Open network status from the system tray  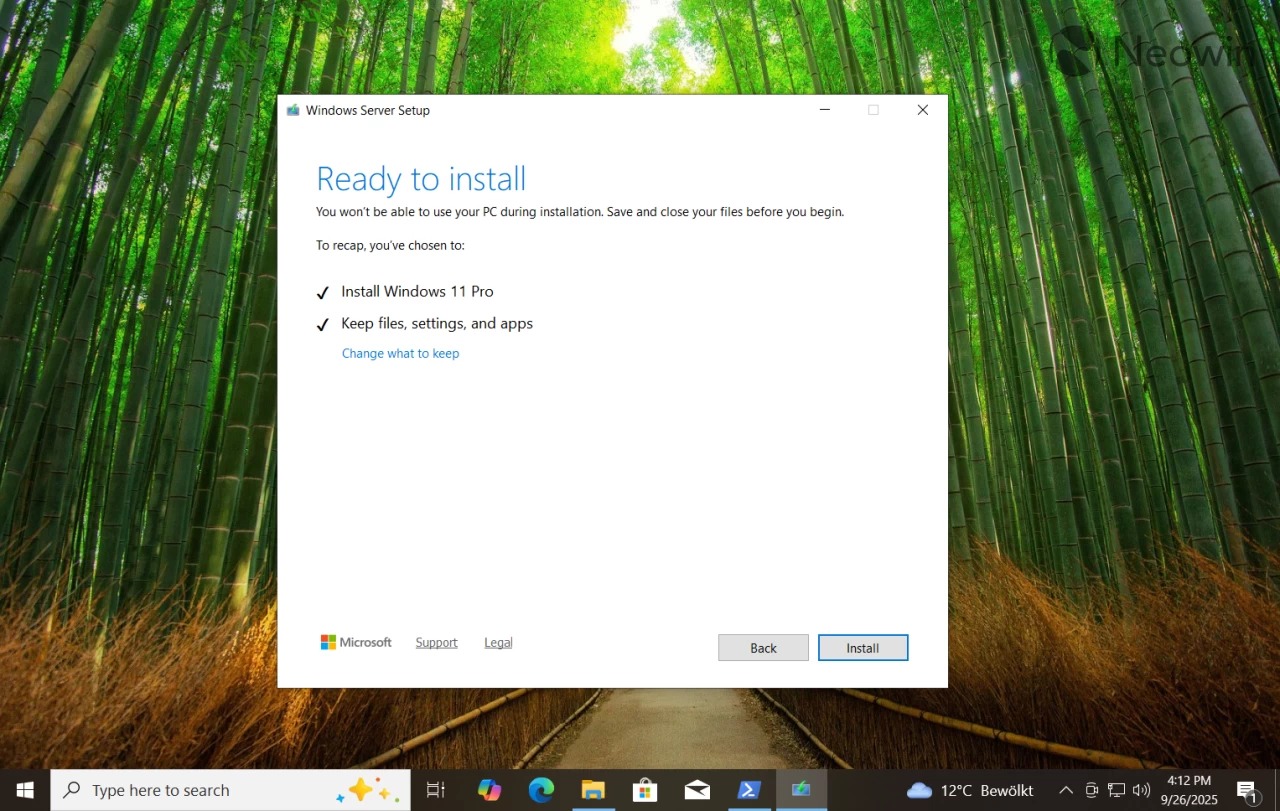[1117, 790]
